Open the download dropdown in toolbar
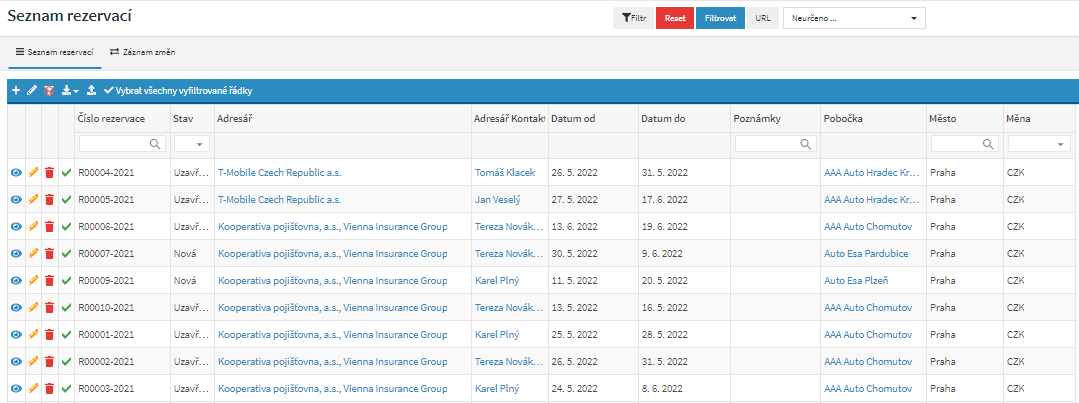This screenshot has height=403, width=1079. [x=70, y=91]
